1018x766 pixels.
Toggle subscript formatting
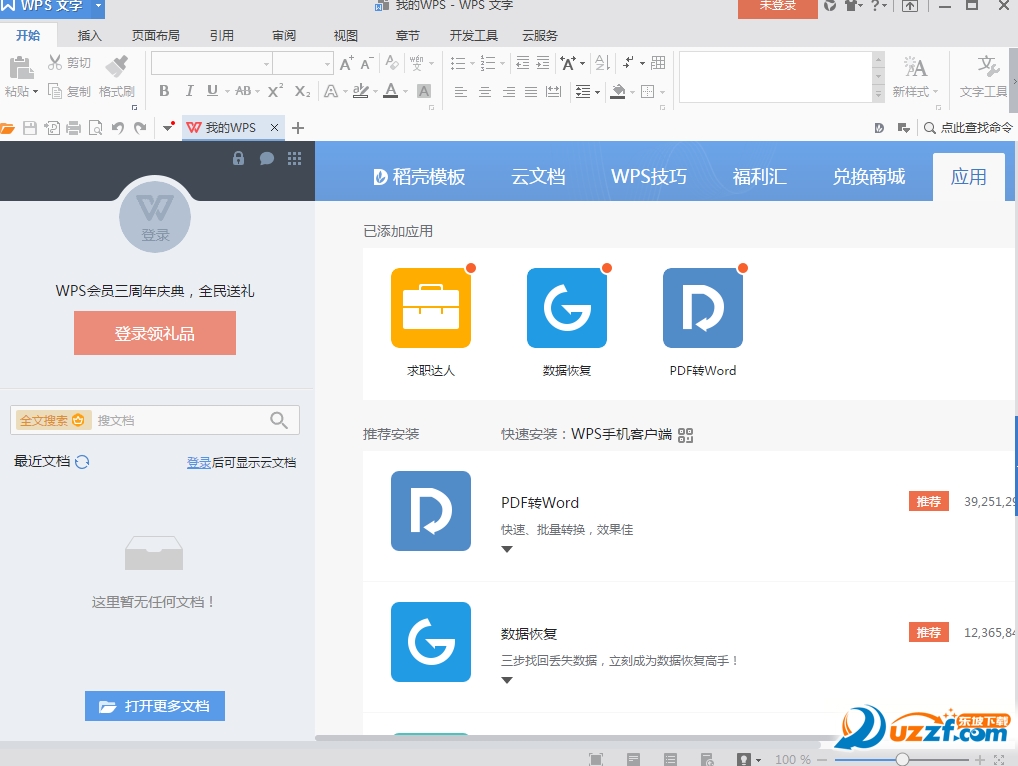(302, 91)
